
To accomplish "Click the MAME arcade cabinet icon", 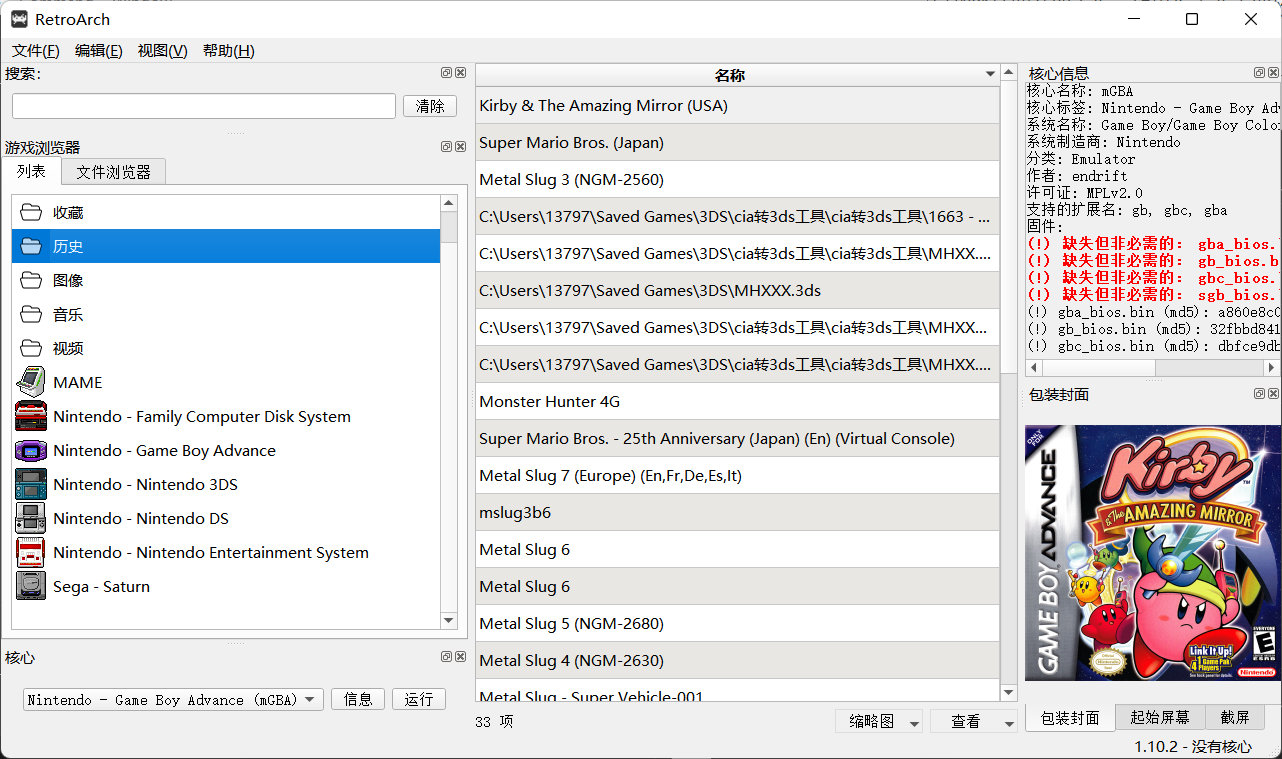I will click(31, 382).
